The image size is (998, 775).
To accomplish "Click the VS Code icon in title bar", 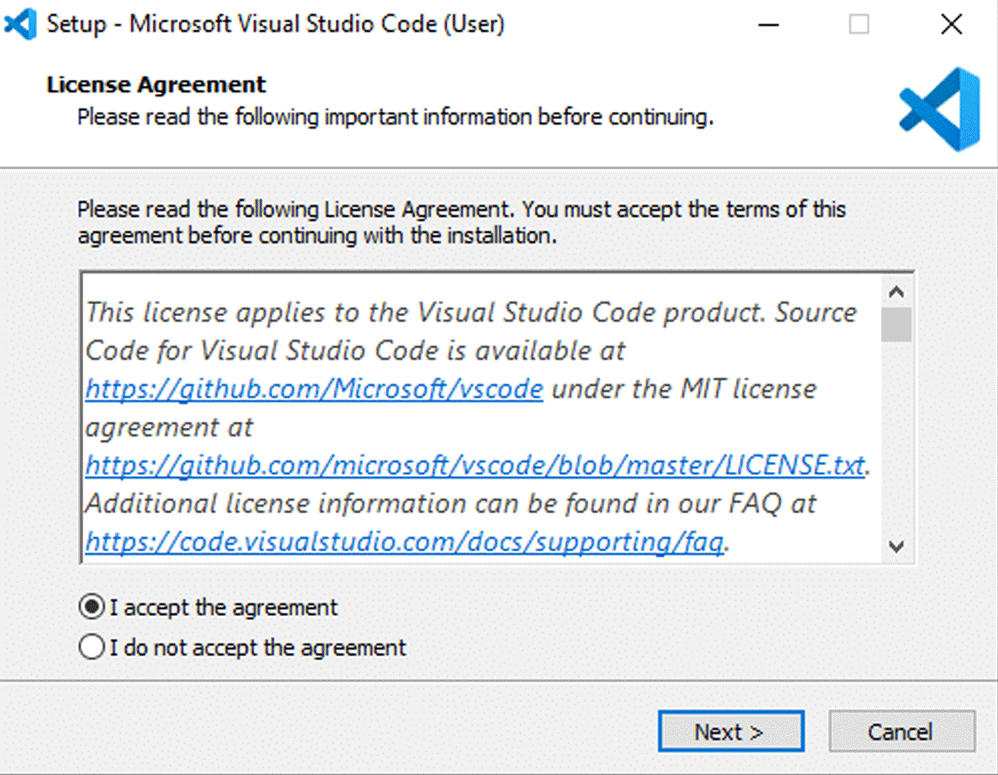I will [20, 24].
